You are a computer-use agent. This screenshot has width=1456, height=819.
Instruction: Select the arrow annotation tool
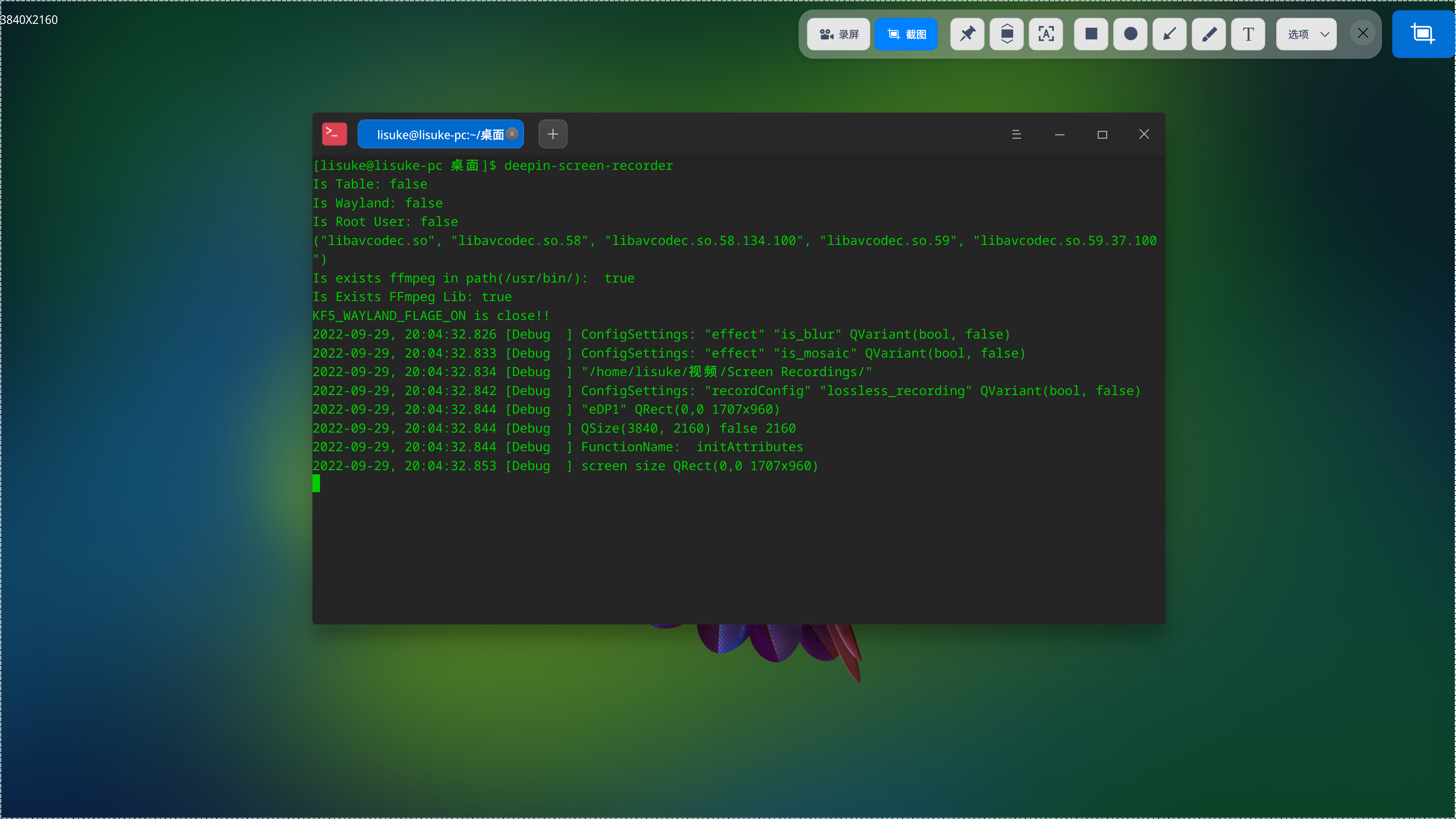(1169, 34)
